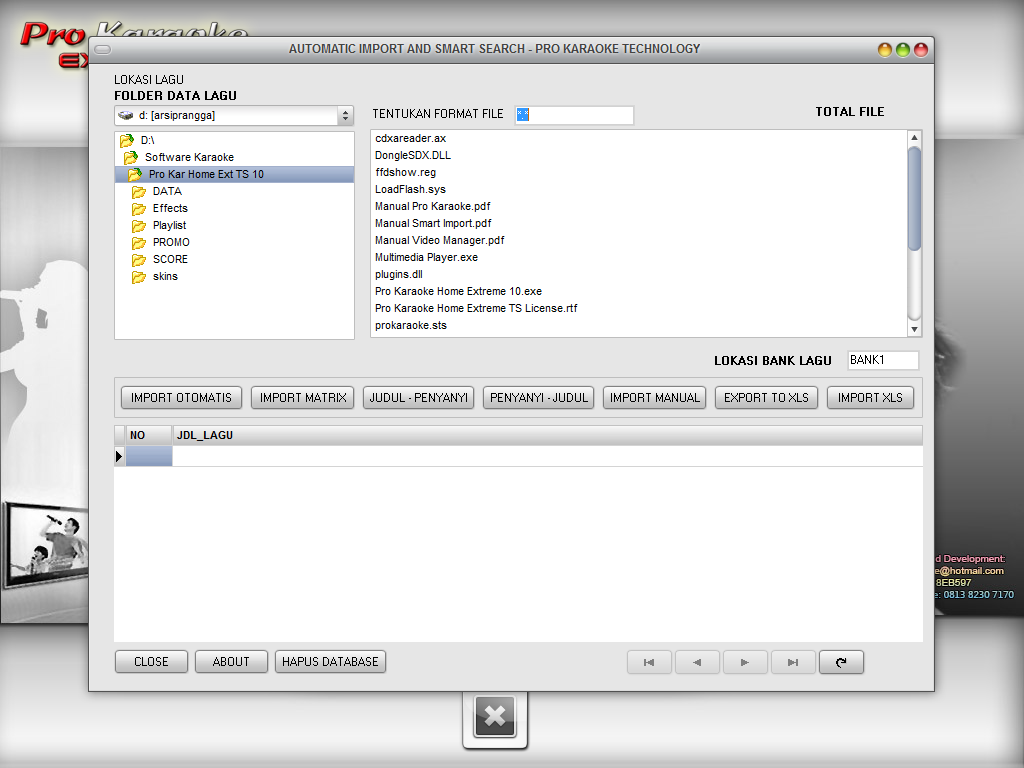
Task: Click the IMPORT MATRIX button
Action: tap(303, 398)
